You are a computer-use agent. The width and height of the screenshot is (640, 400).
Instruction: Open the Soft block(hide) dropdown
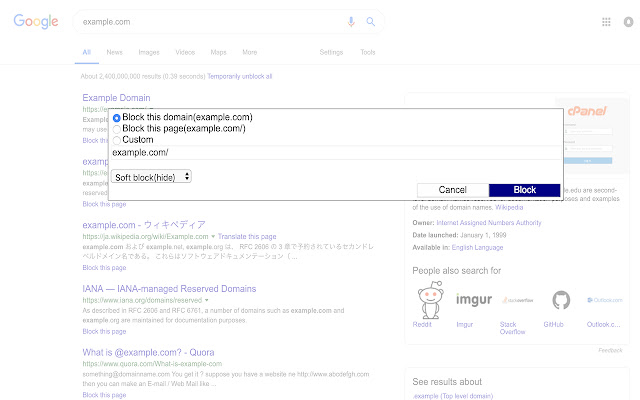point(151,177)
